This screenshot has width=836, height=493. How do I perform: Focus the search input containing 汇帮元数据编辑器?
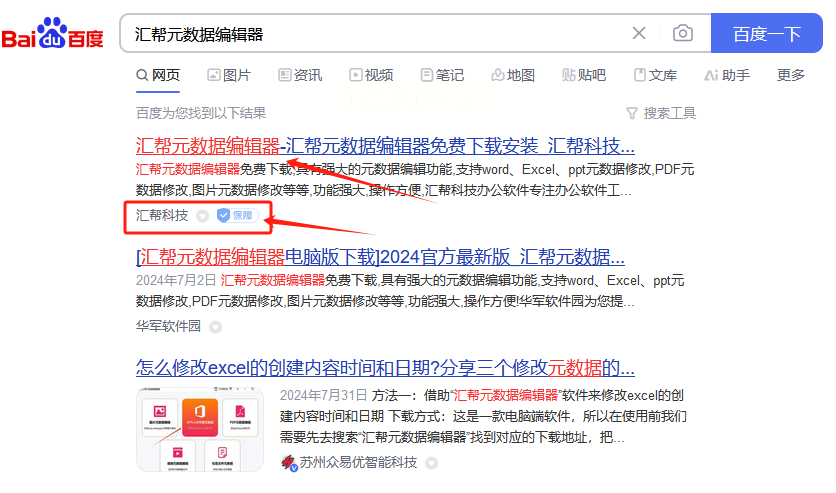click(373, 34)
